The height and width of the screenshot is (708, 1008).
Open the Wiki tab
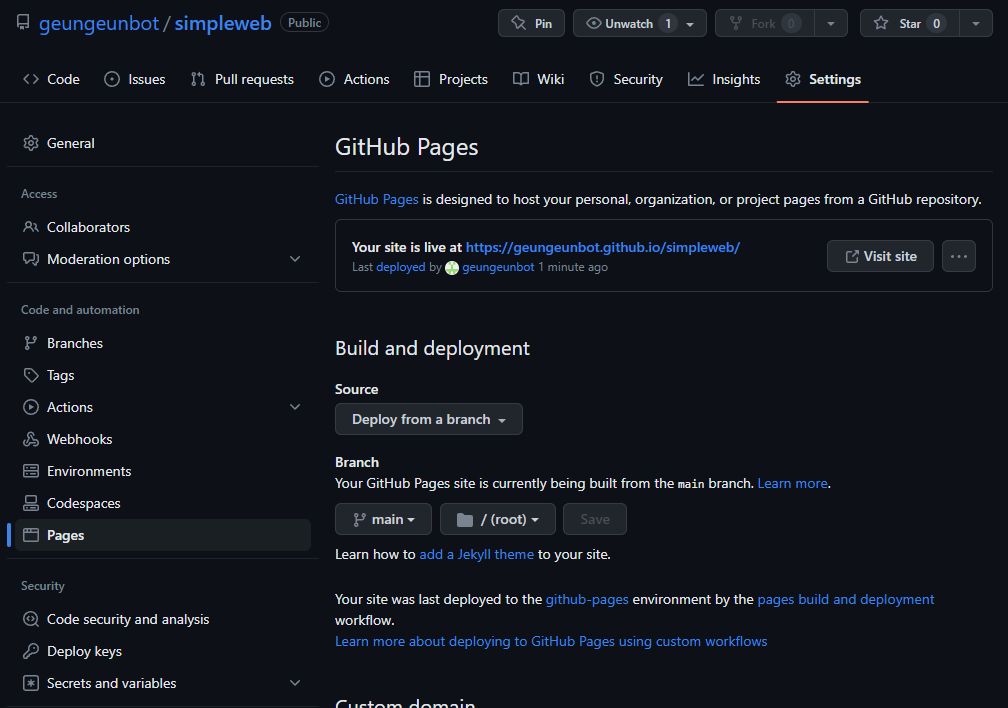pyautogui.click(x=539, y=79)
